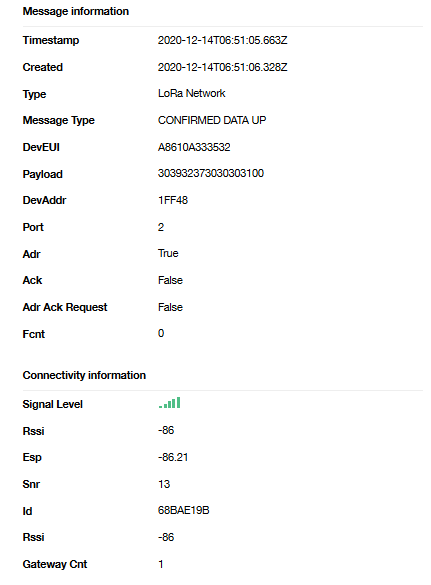Click the Esp value -86.21
The width and height of the screenshot is (431, 585).
coord(173,457)
